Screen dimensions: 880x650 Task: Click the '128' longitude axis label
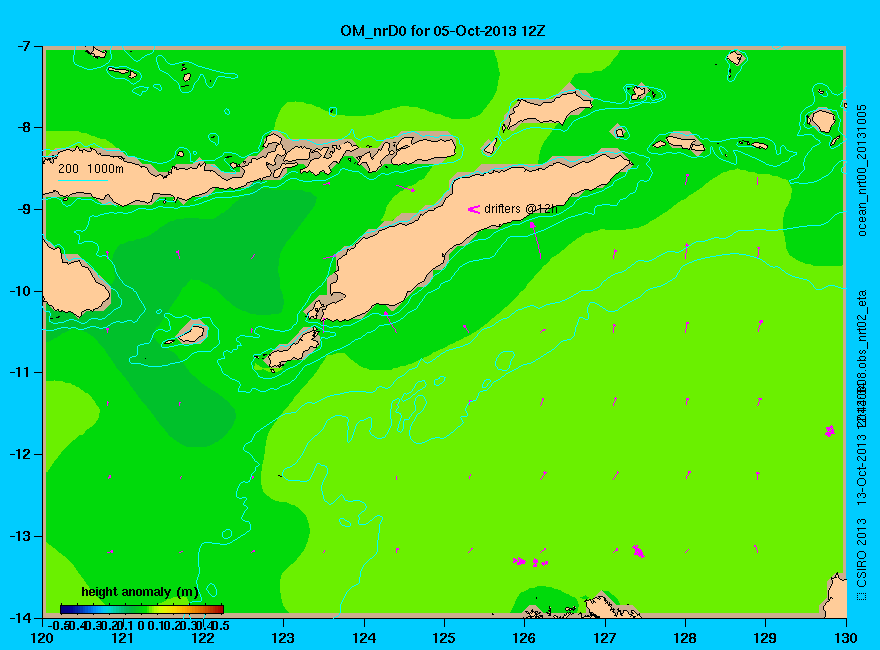(x=685, y=638)
